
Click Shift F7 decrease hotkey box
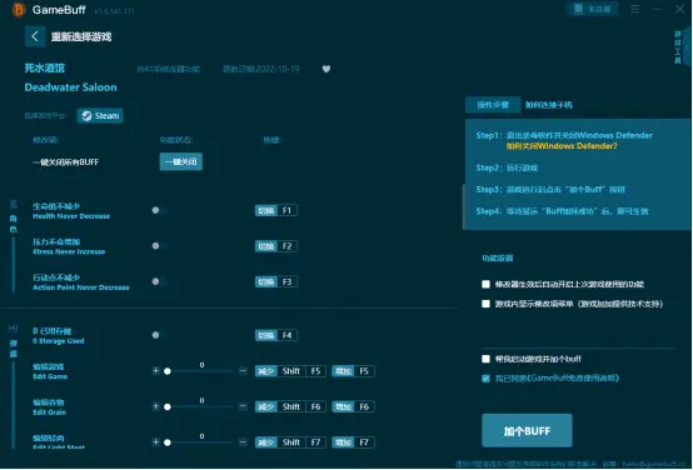point(291,443)
